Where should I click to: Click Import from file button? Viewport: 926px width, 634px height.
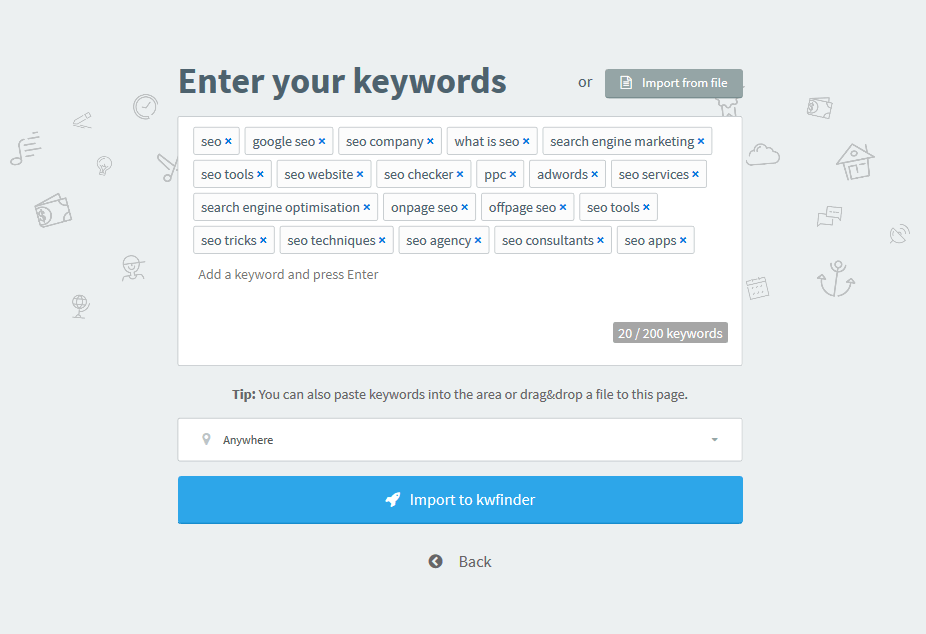pos(674,83)
